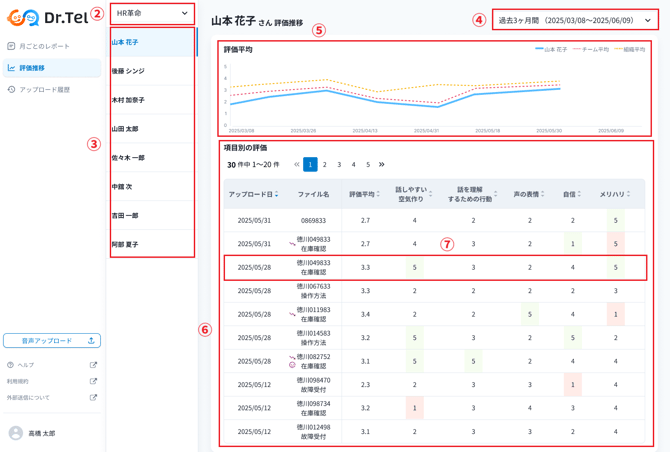Select 佐々木 一郎 in member list
The width and height of the screenshot is (670, 452).
[152, 158]
